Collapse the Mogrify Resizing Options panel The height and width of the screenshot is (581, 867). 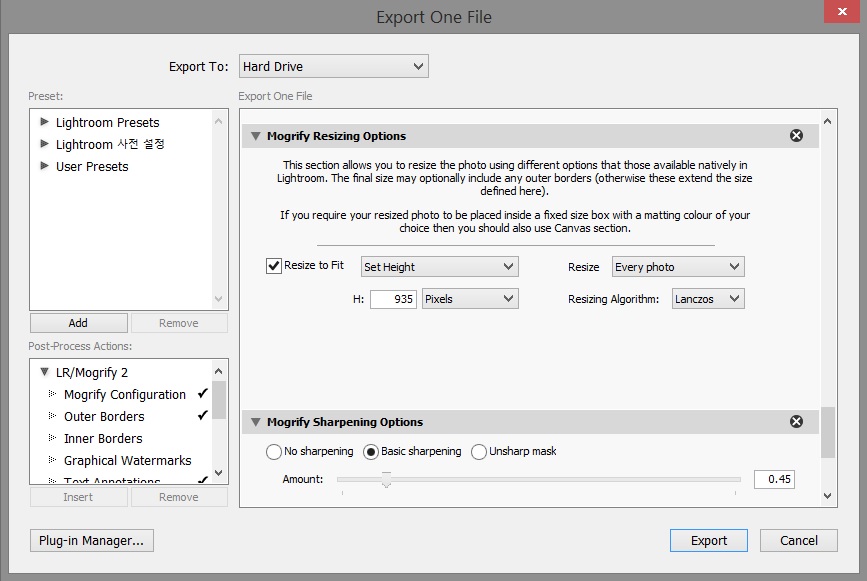coord(256,136)
